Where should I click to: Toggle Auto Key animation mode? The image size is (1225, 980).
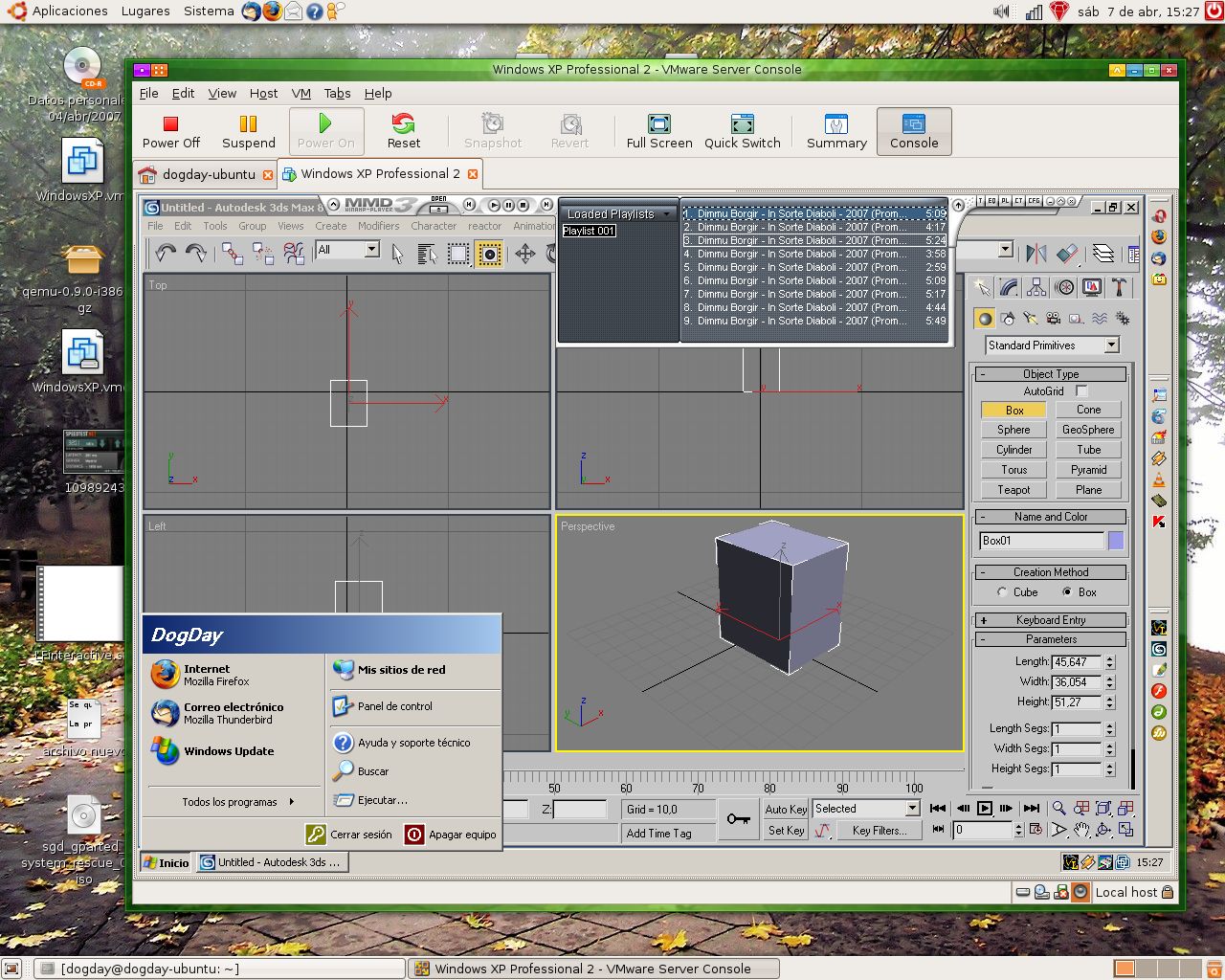[786, 809]
